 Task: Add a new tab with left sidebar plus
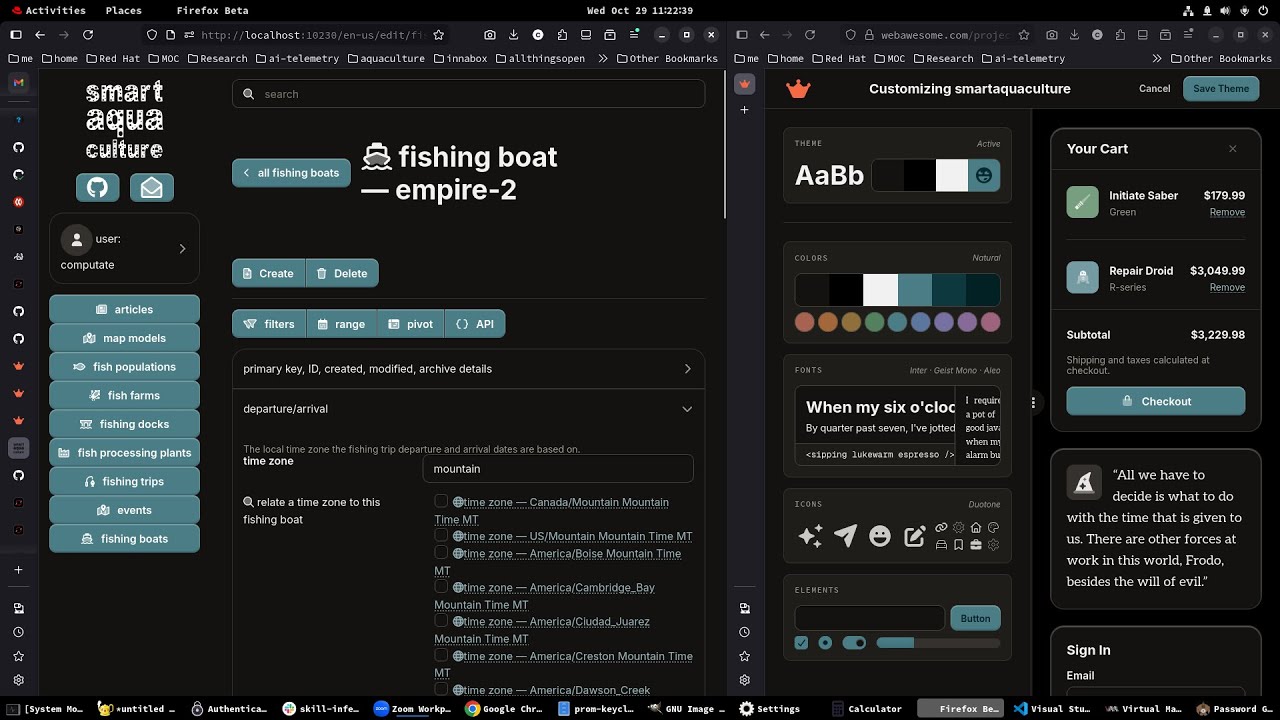pos(18,570)
